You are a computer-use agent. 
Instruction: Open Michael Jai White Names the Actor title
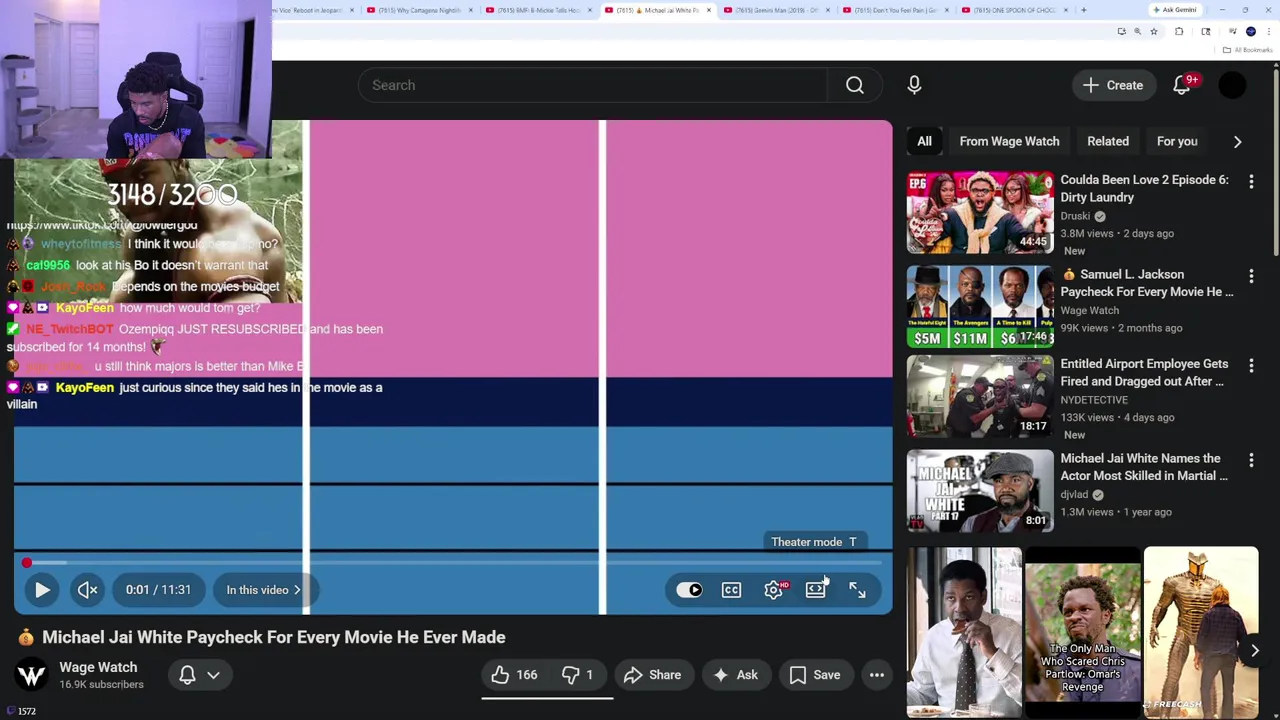1144,467
